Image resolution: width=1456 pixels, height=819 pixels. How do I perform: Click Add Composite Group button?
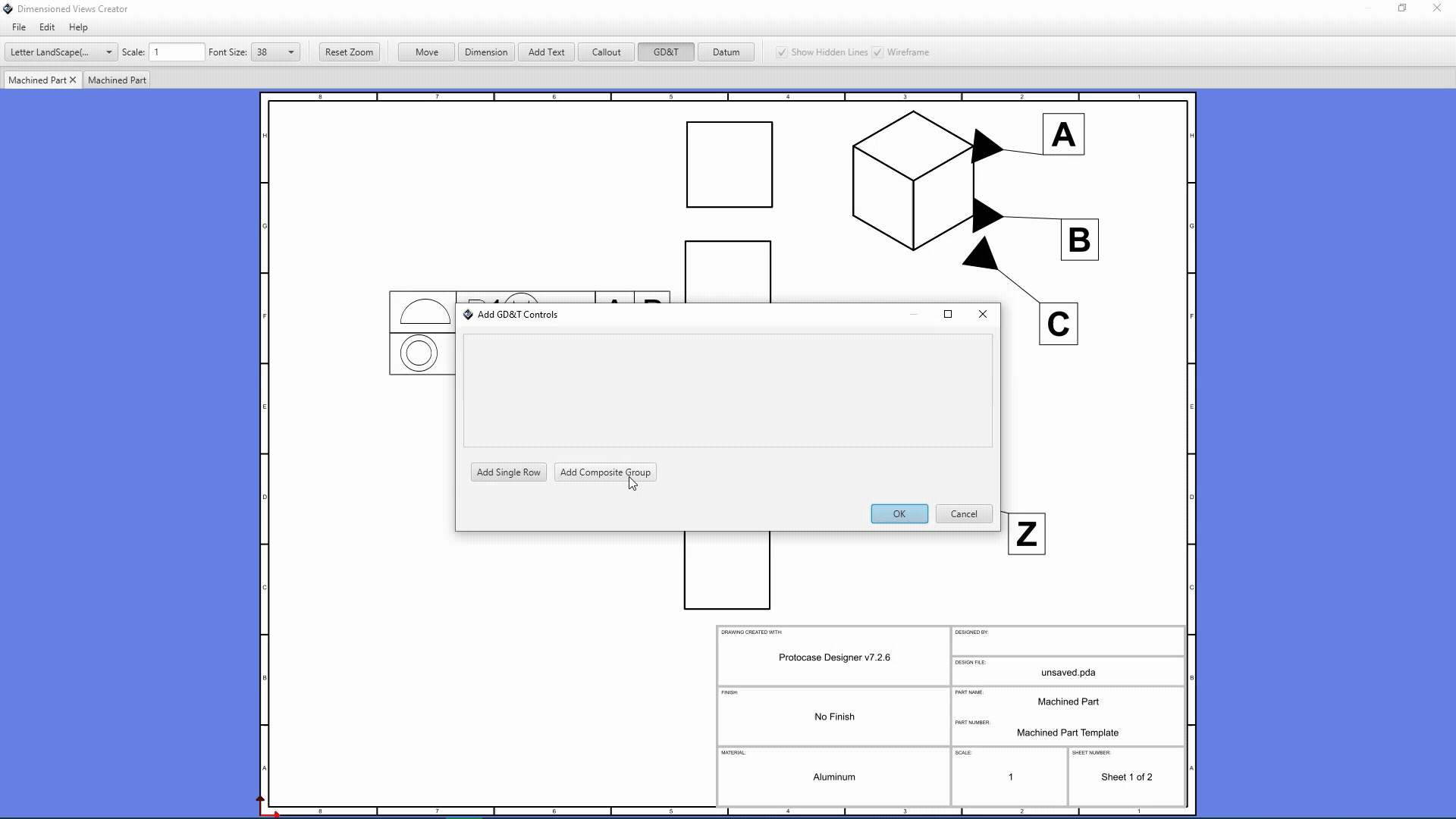pos(604,472)
